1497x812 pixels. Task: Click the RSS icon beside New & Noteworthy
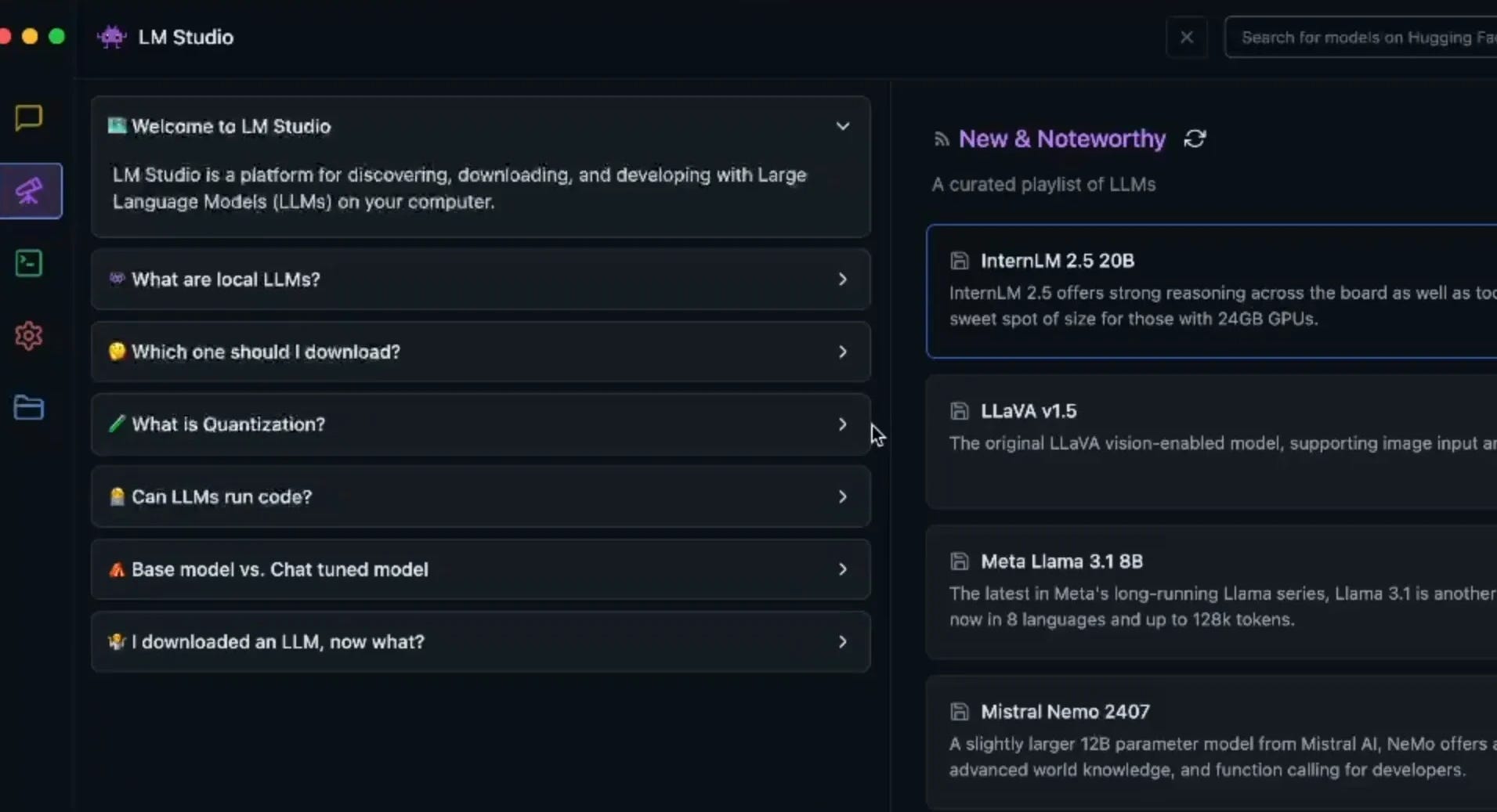(x=942, y=139)
